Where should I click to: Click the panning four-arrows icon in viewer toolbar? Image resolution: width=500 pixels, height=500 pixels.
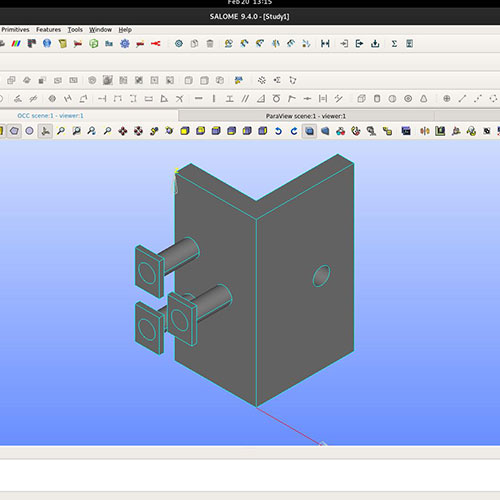pyautogui.click(x=123, y=131)
